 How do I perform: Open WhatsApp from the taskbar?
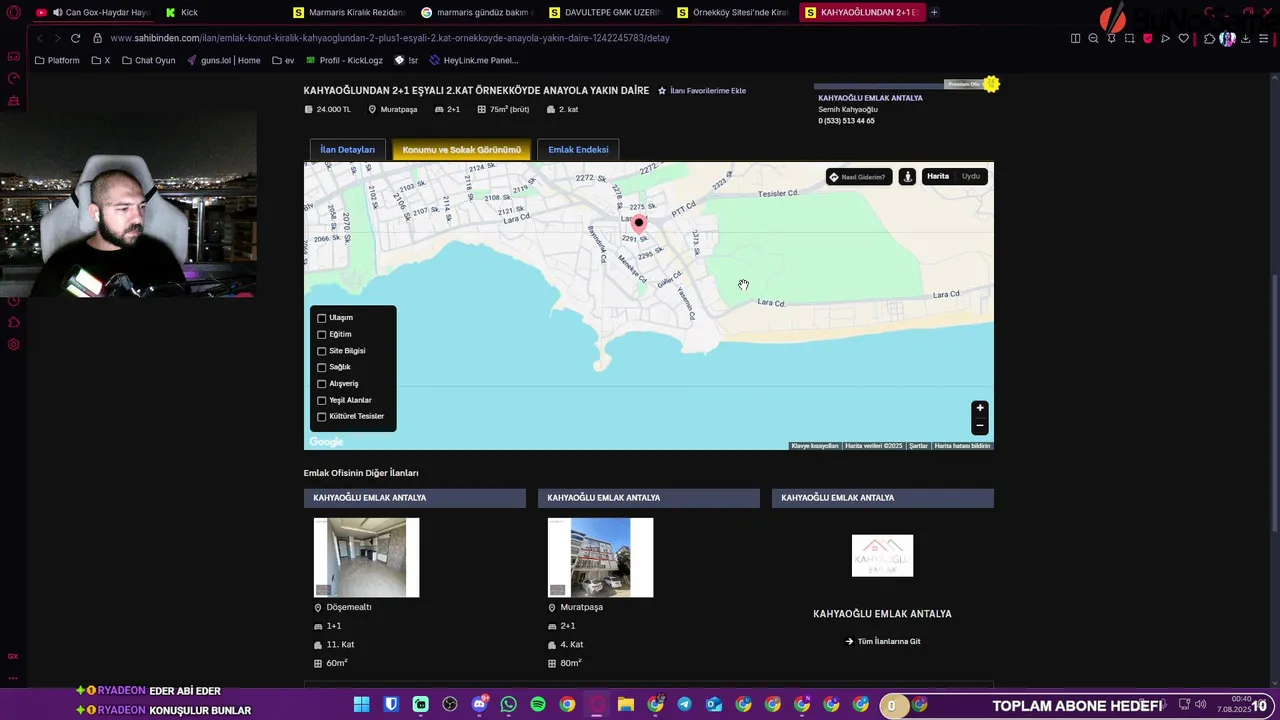coord(508,705)
